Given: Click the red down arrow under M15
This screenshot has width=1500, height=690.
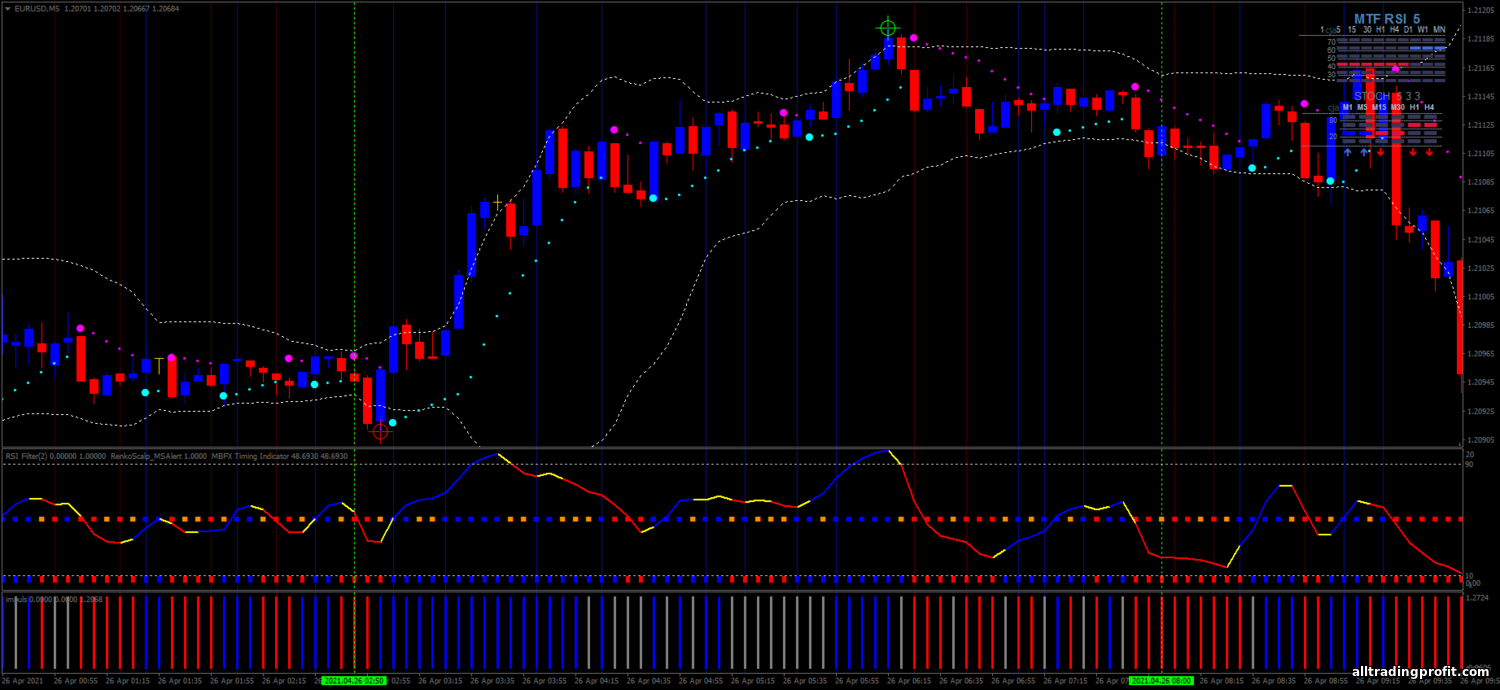Looking at the screenshot, I should [x=1380, y=152].
